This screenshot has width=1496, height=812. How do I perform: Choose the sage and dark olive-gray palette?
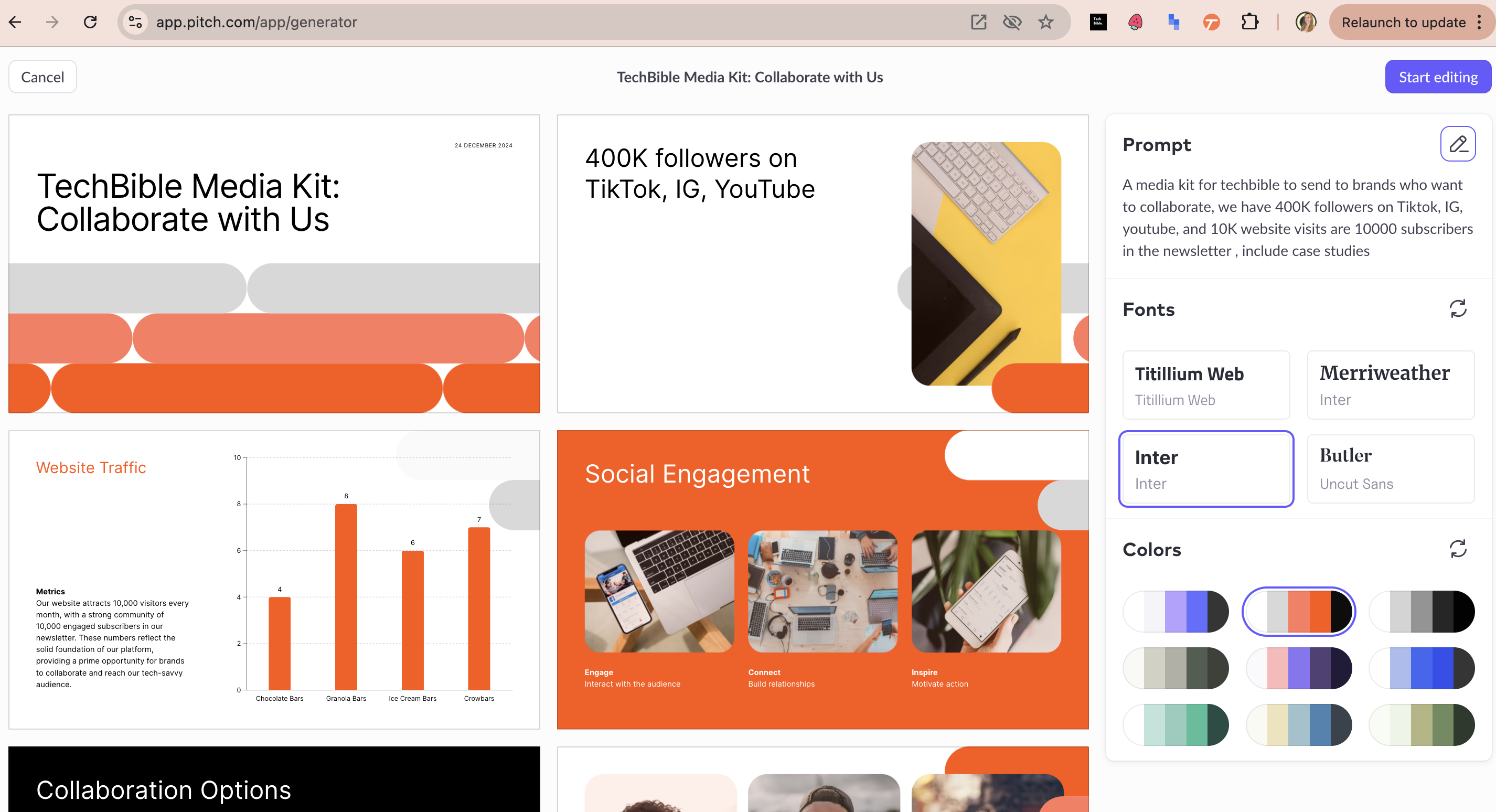pyautogui.click(x=1176, y=668)
